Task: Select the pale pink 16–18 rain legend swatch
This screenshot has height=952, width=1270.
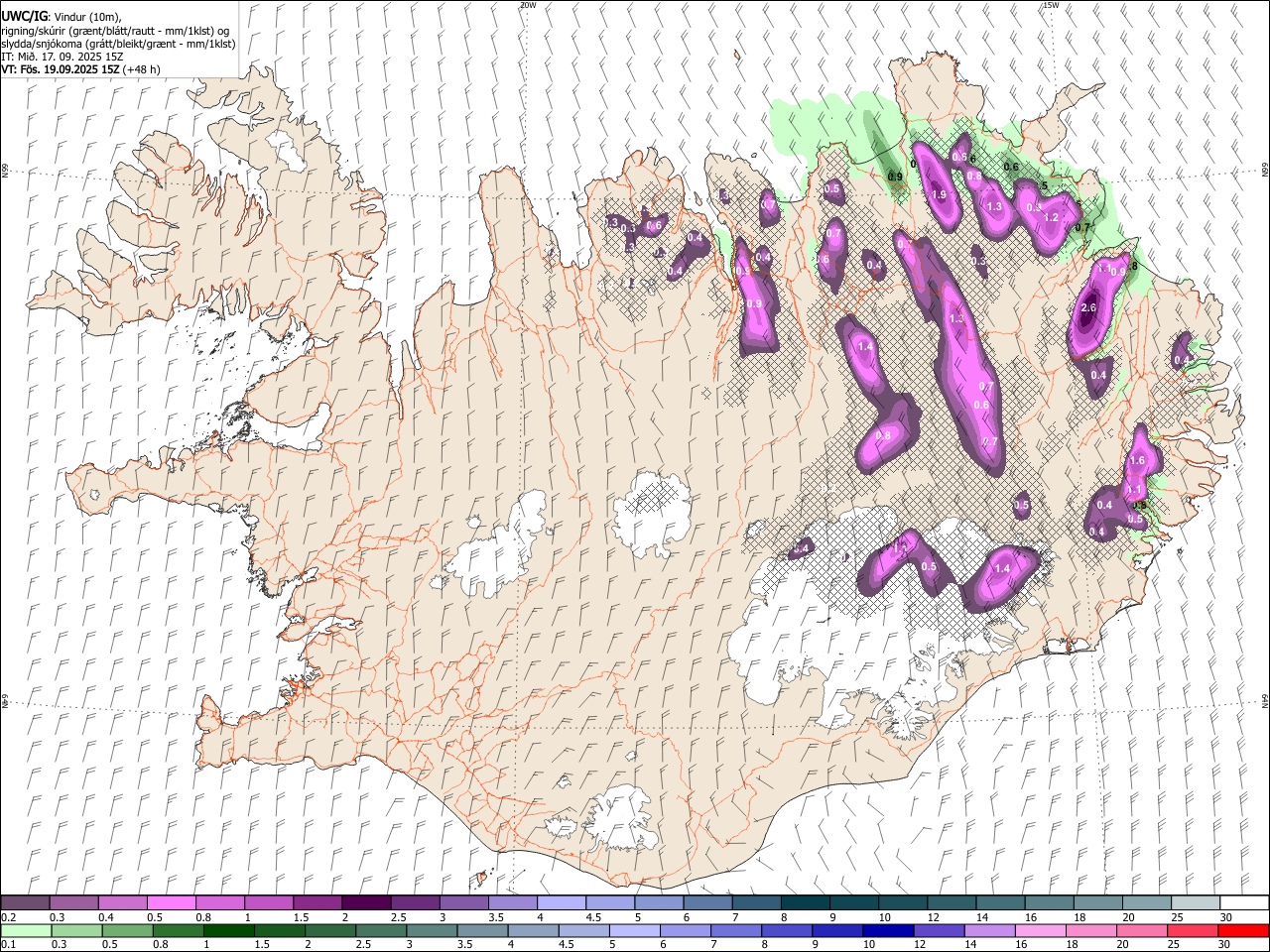Action: pos(1040,930)
